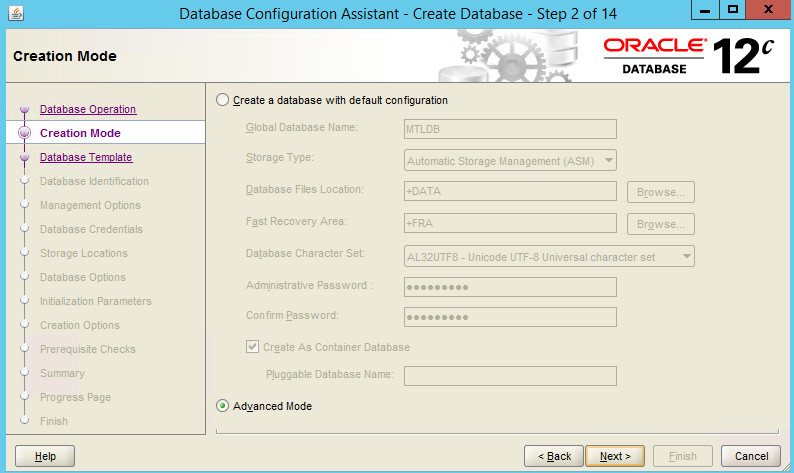Click the Oracle Database 12c logo
The width and height of the screenshot is (794, 473).
pyautogui.click(x=689, y=56)
